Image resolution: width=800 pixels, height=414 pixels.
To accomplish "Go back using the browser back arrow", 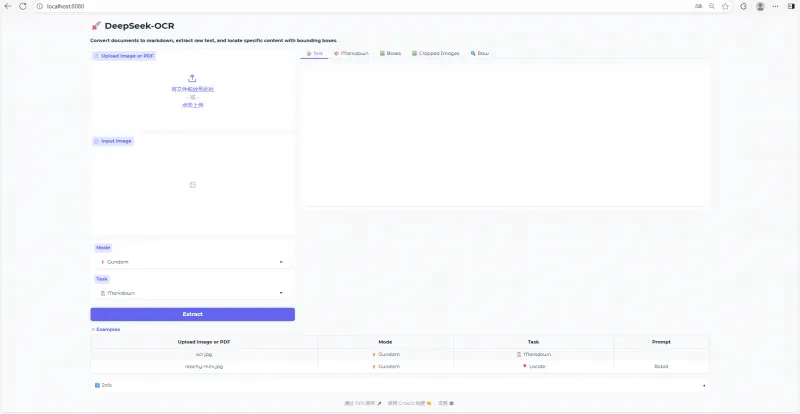I will (8, 6).
